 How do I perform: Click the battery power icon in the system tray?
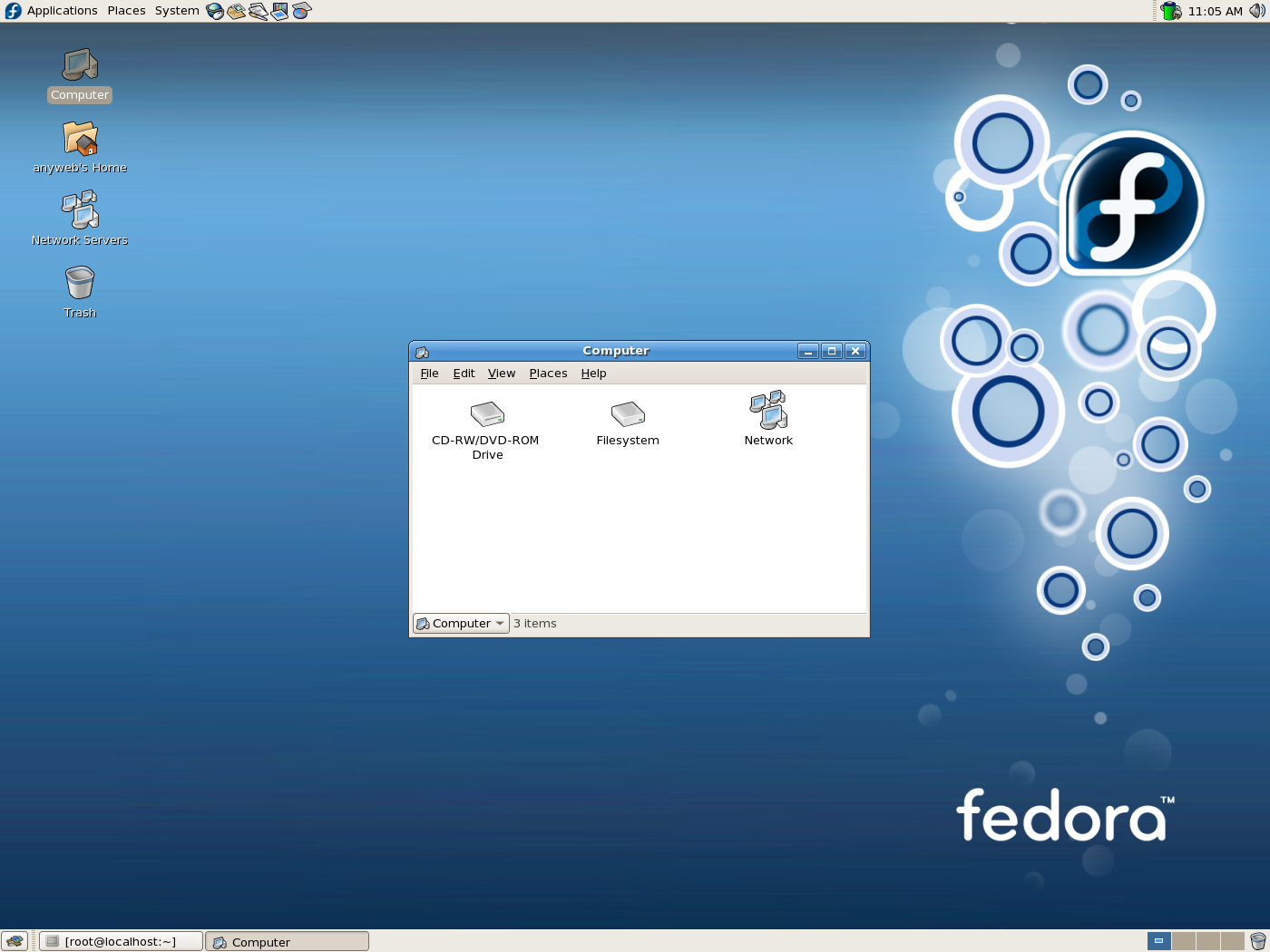click(x=1169, y=11)
